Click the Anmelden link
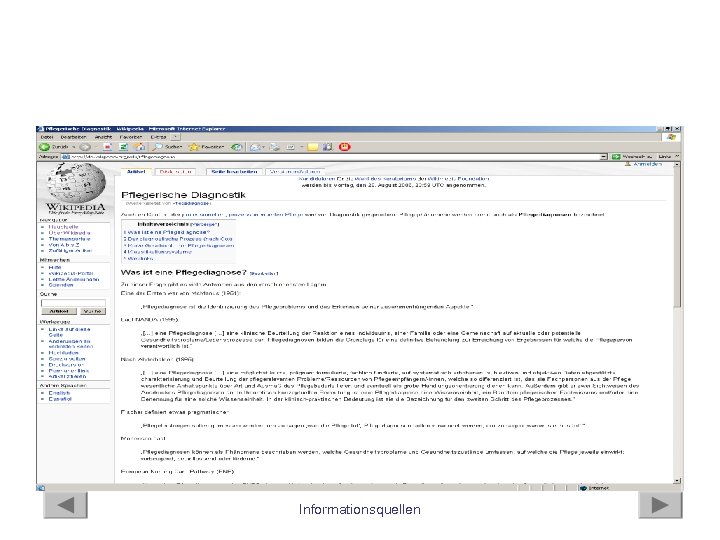The height and width of the screenshot is (540, 720). [647, 164]
